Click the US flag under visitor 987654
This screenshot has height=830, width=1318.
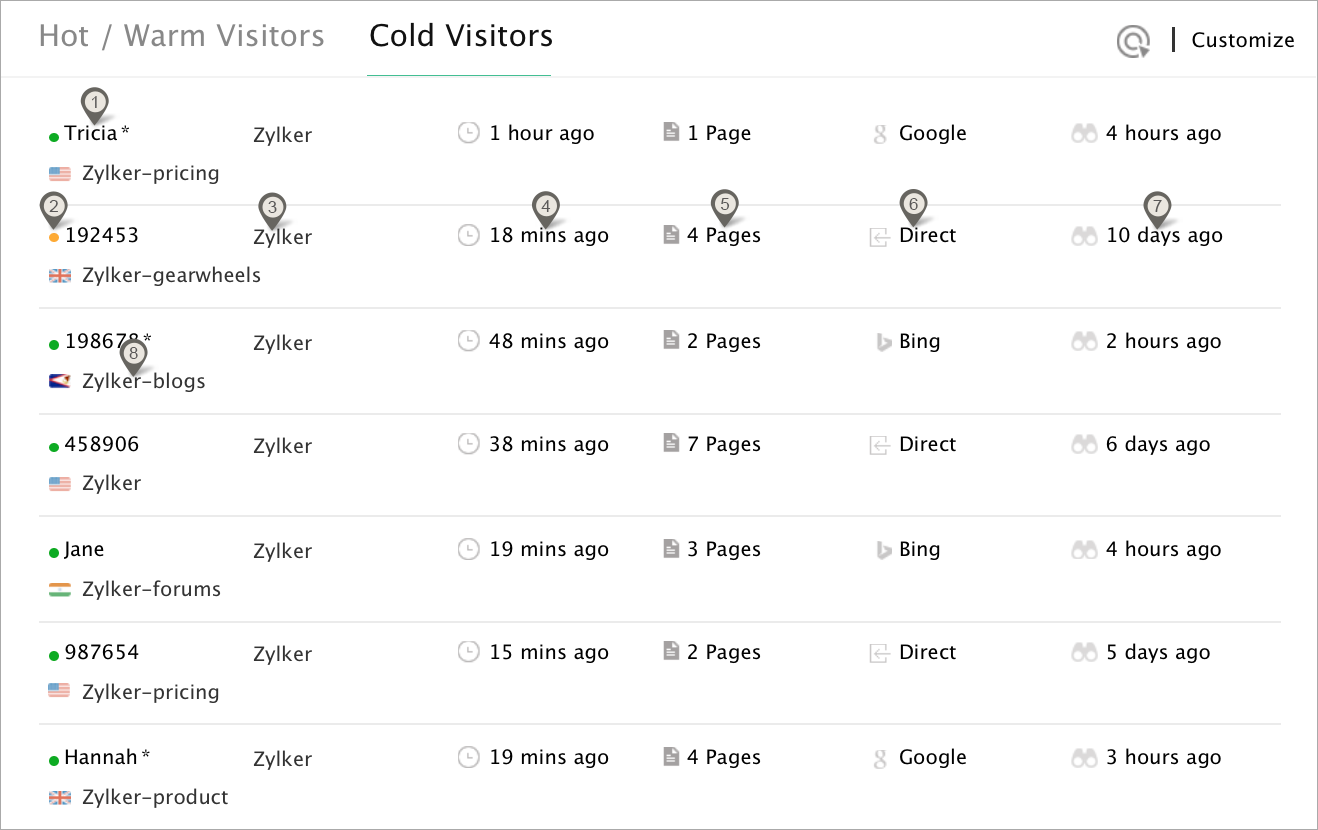(x=60, y=692)
